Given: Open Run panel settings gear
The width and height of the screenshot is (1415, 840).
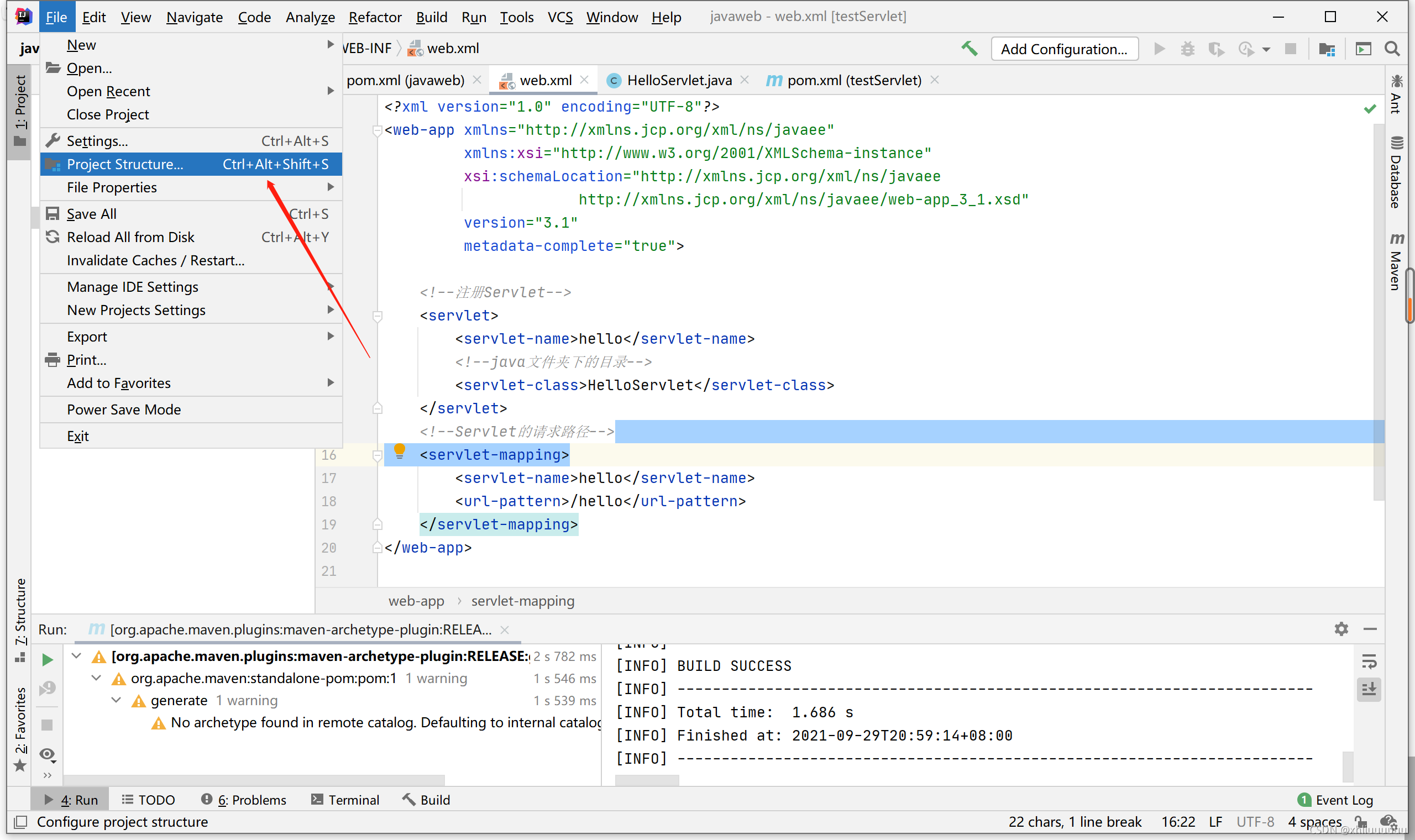Looking at the screenshot, I should tap(1341, 629).
